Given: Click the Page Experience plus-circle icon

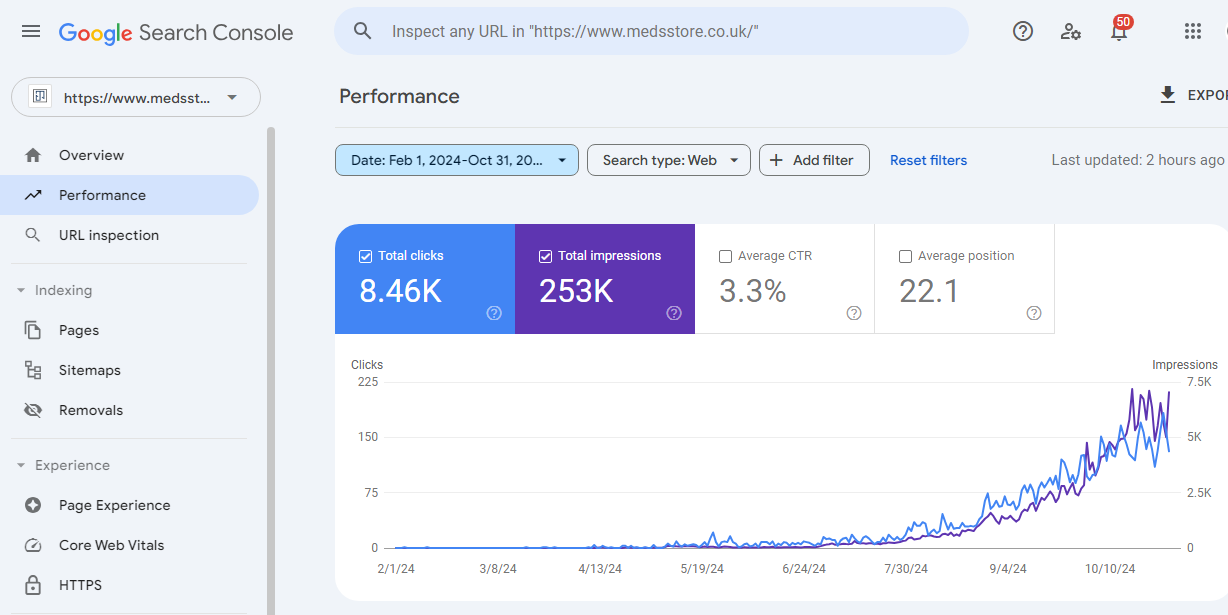Looking at the screenshot, I should pos(33,505).
